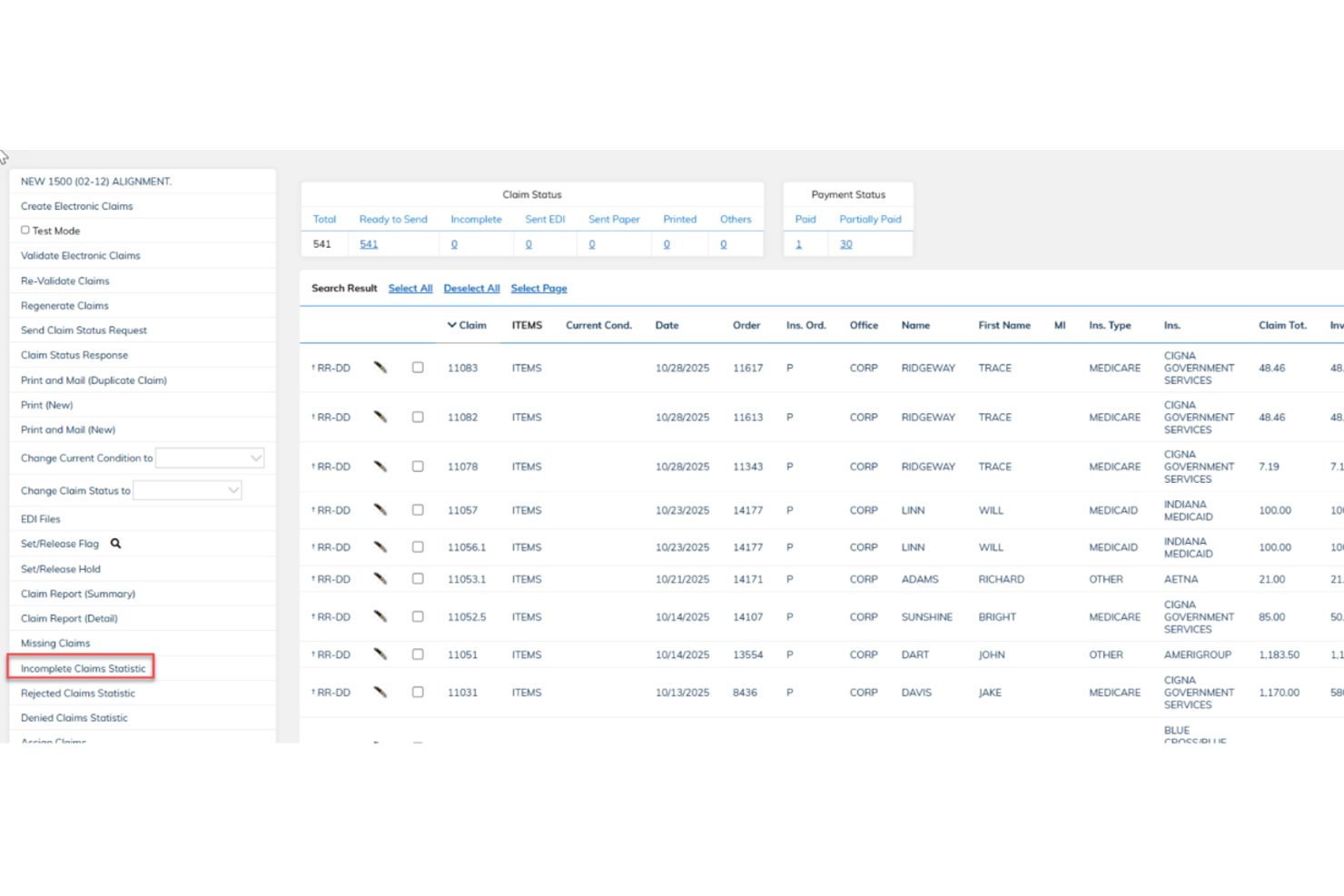This screenshot has height=896, width=1344.
Task: Click the edit pencil icon for claim 11051
Action: point(380,655)
